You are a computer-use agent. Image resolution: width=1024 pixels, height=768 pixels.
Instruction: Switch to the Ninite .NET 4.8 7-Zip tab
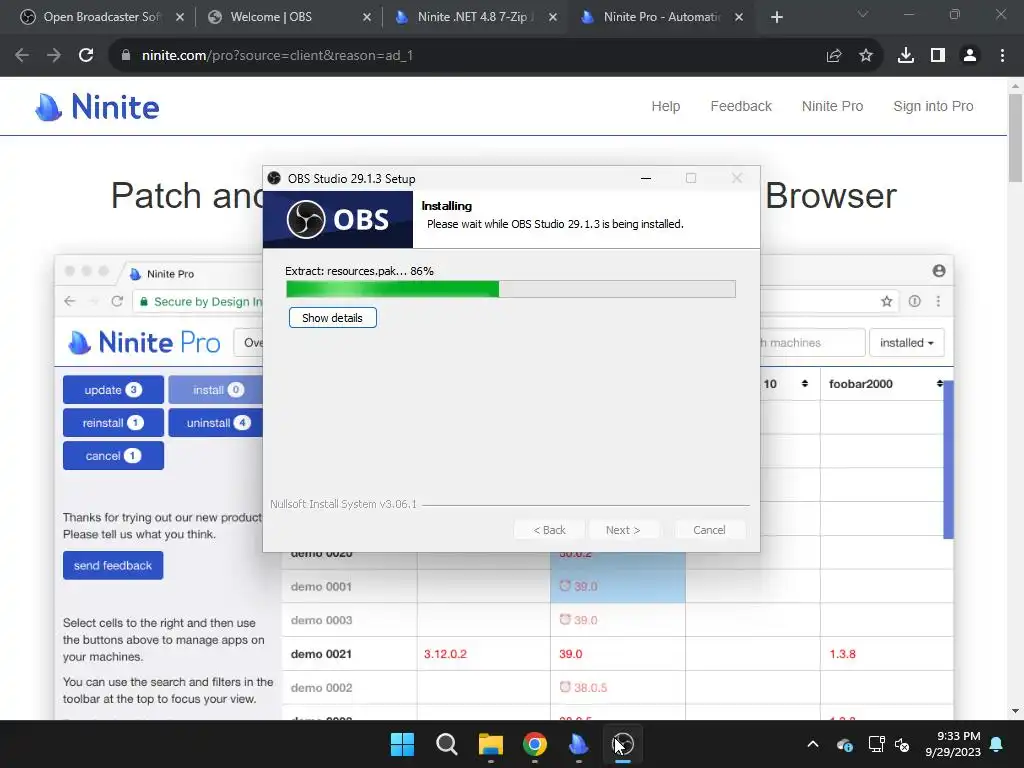[x=477, y=17]
